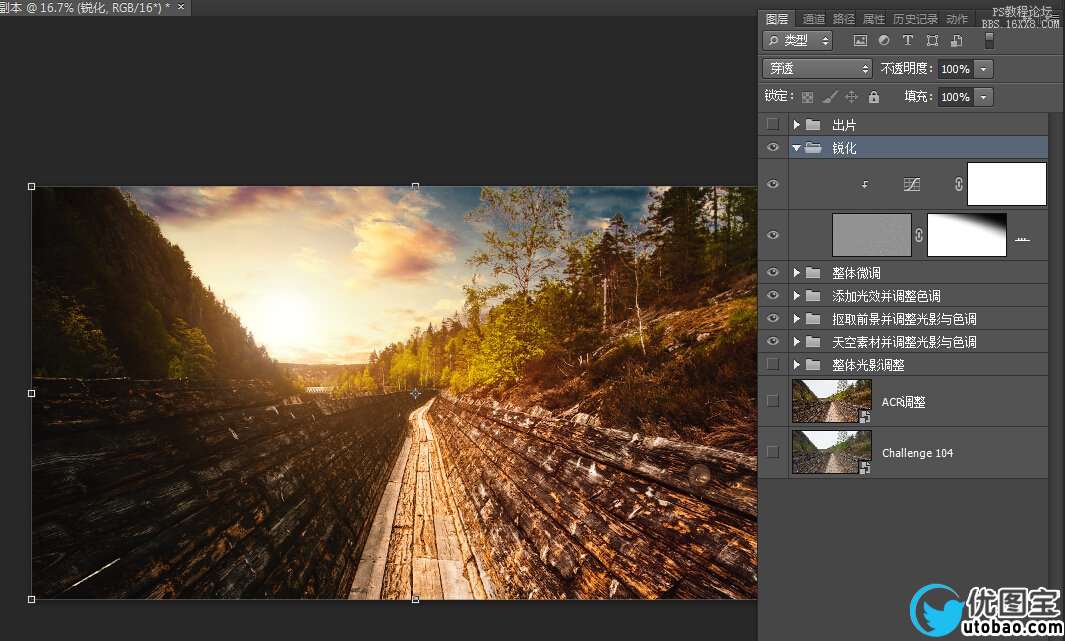Select the white mask of curves layer

[1007, 183]
